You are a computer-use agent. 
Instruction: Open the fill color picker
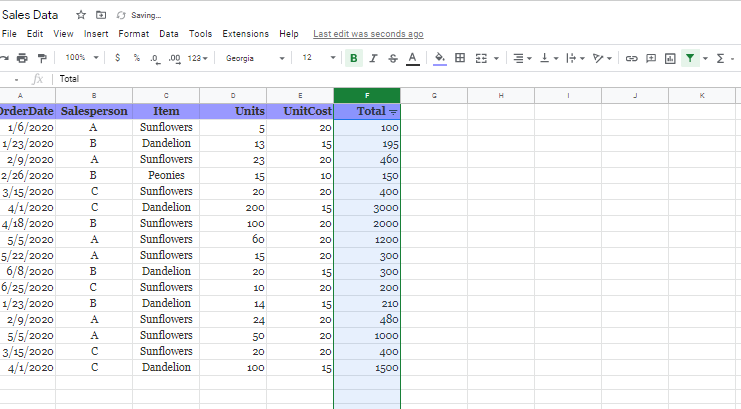439,58
